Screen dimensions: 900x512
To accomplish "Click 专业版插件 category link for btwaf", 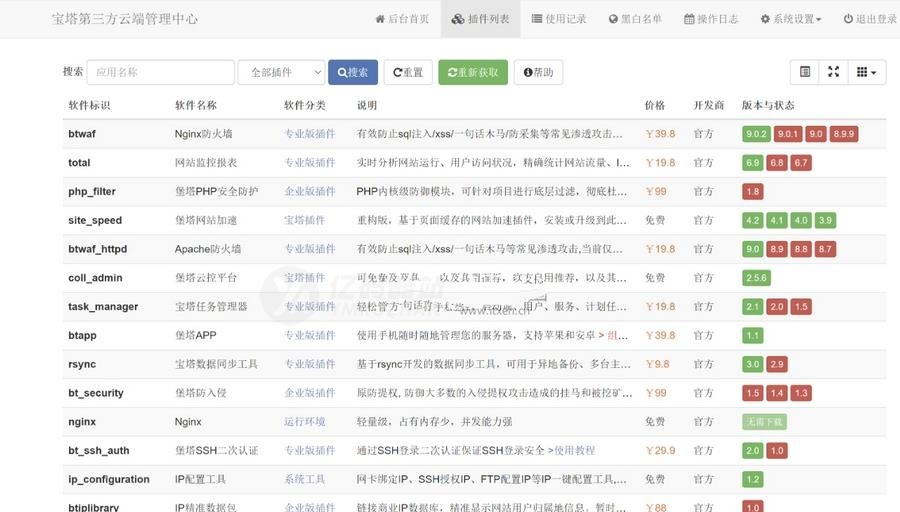I will [310, 134].
